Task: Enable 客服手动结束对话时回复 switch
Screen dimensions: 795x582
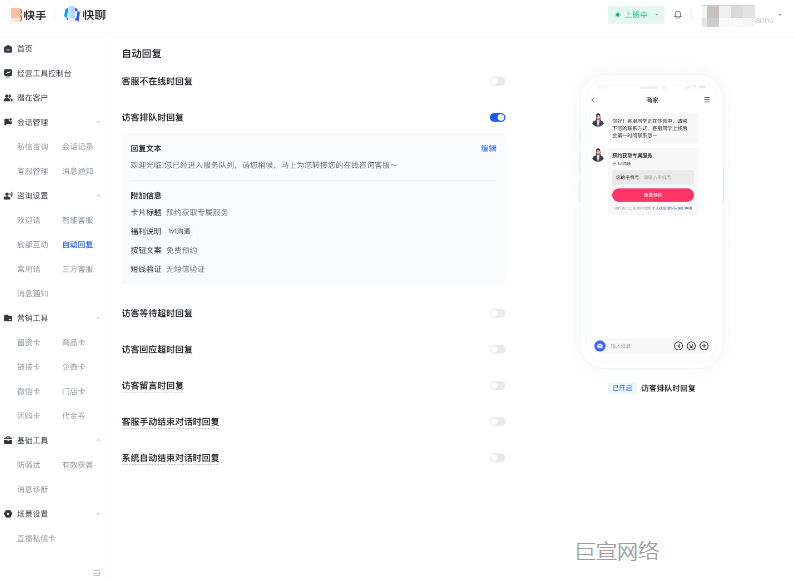Action: (497, 422)
